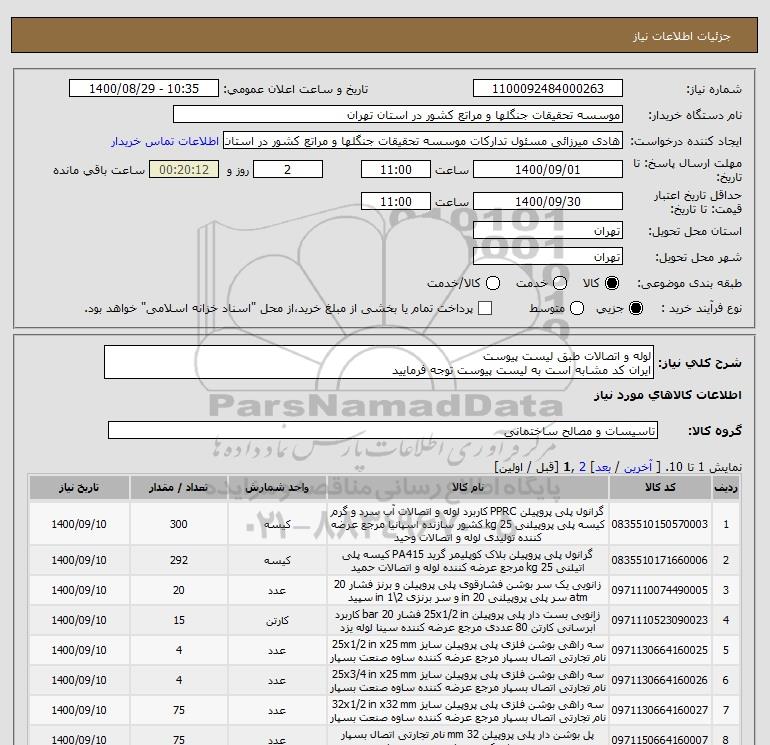This screenshot has width=770, height=745.
Task: Click the جزئیات اطلاعات نیاز header
Action: point(682,36)
